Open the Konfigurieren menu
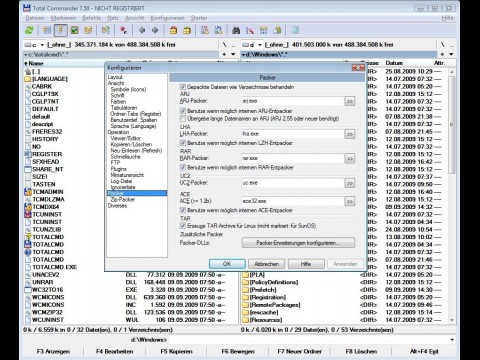Image resolution: width=480 pixels, height=360 pixels. (167, 18)
